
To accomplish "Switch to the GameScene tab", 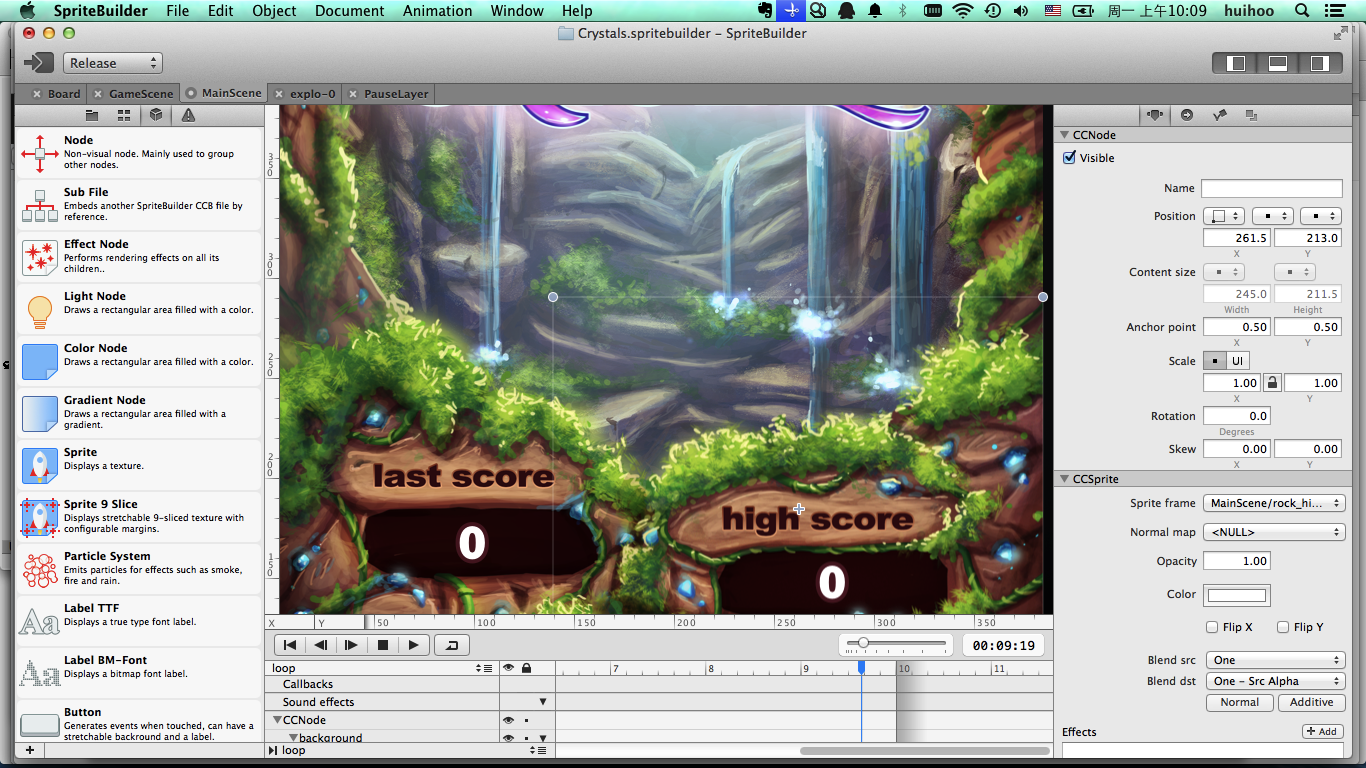I will [x=140, y=94].
